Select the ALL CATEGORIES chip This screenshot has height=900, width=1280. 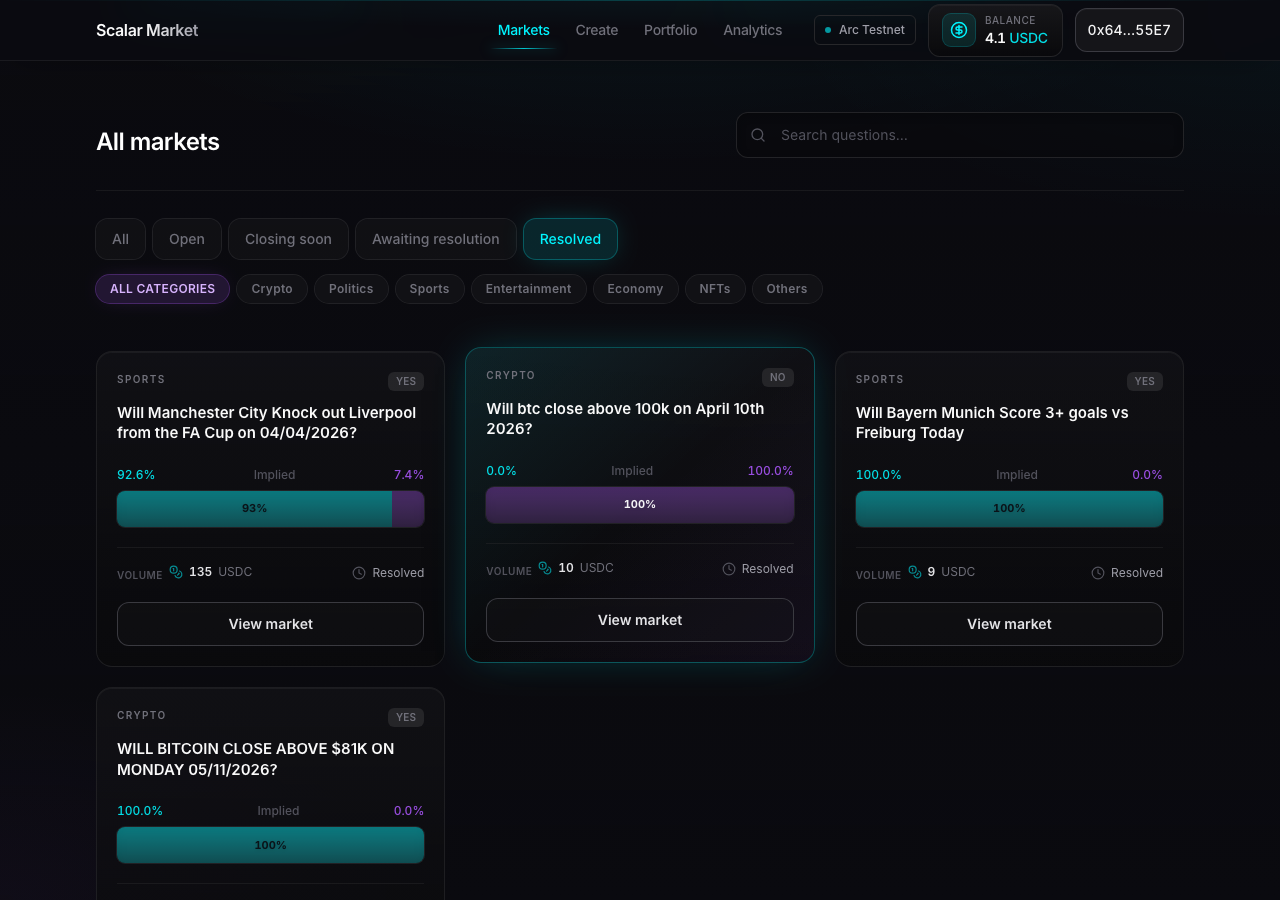coord(163,289)
